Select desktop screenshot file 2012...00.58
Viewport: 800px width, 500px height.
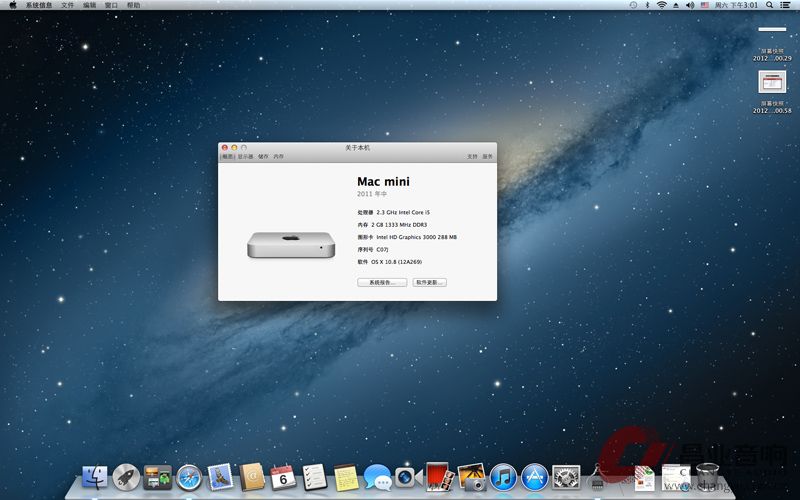coord(772,92)
